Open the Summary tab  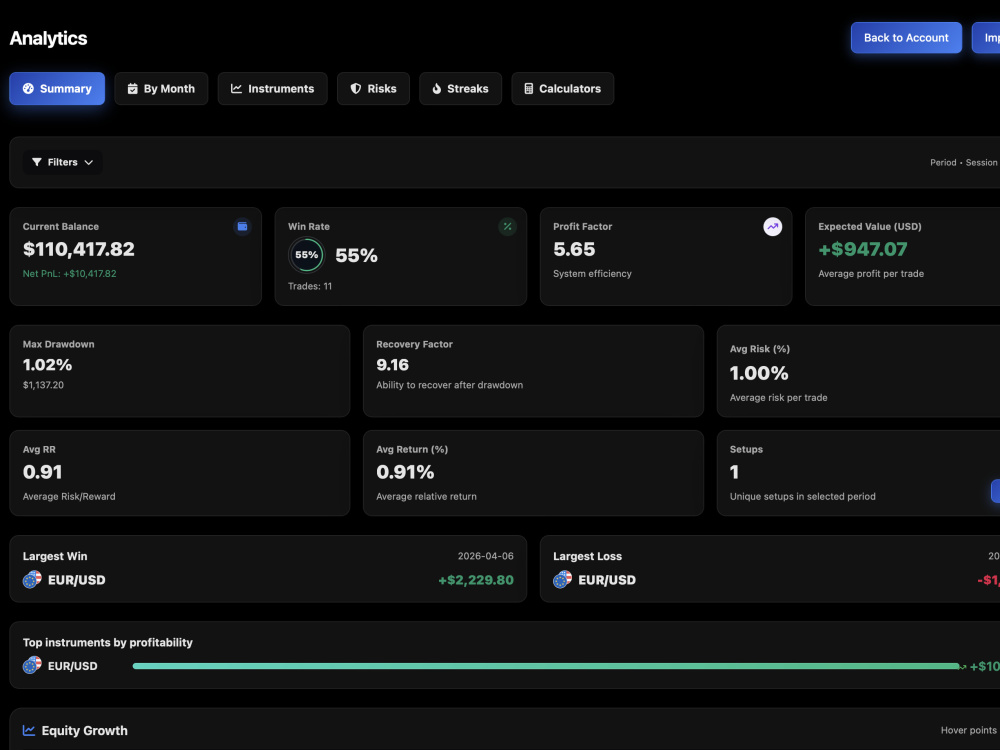57,89
